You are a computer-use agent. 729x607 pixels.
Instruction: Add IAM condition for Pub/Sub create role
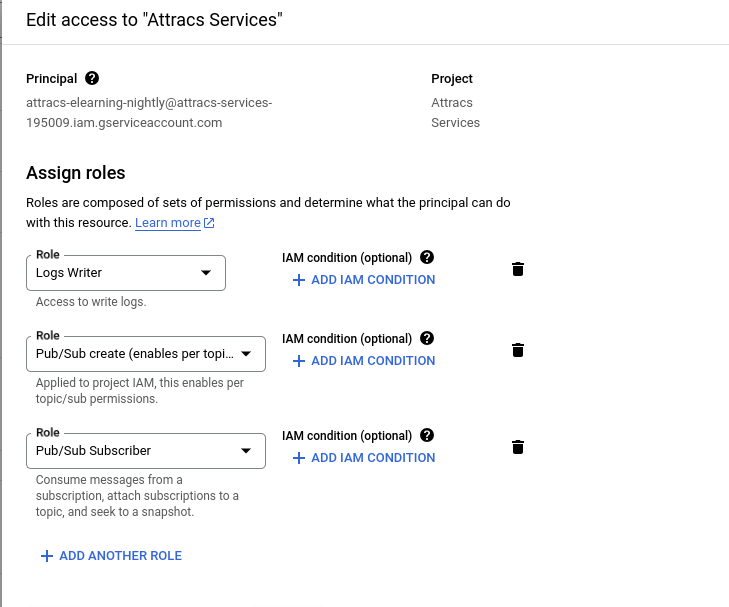364,361
